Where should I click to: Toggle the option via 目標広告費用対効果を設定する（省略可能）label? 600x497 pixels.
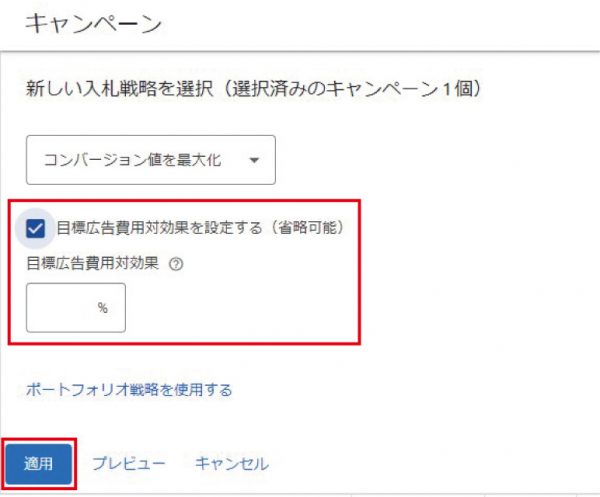(x=200, y=228)
